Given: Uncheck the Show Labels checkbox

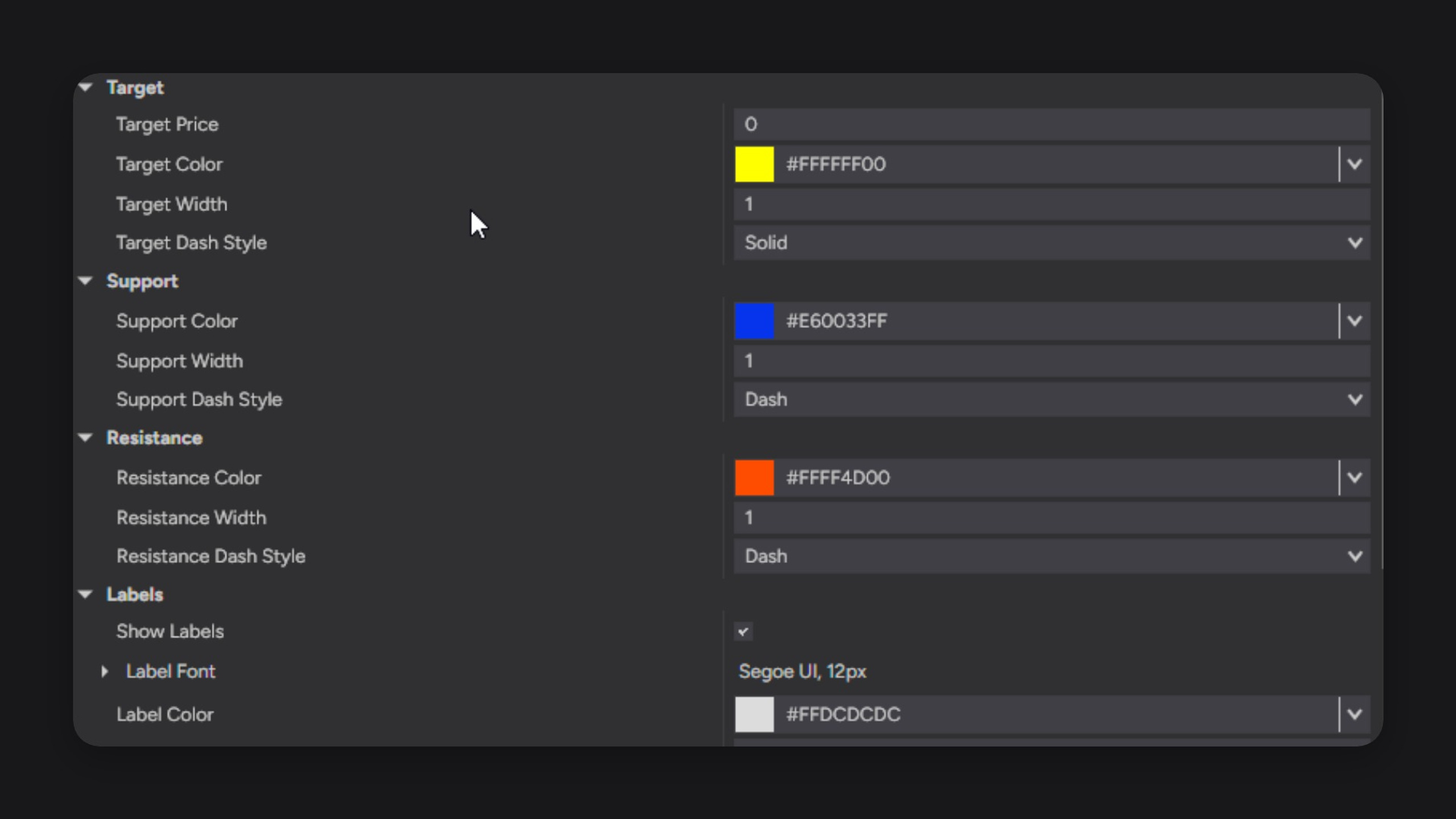Looking at the screenshot, I should point(743,631).
